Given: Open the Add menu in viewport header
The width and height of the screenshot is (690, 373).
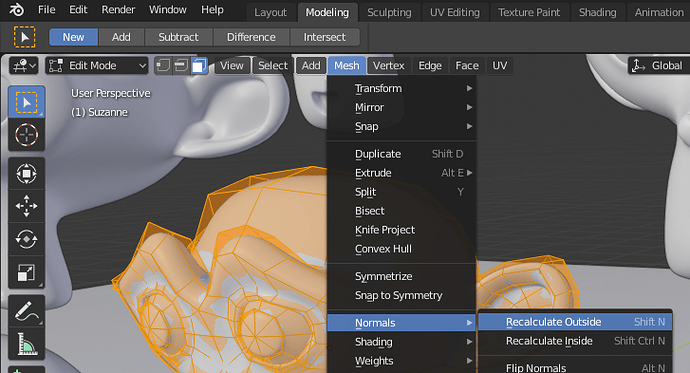Looking at the screenshot, I should coord(311,66).
